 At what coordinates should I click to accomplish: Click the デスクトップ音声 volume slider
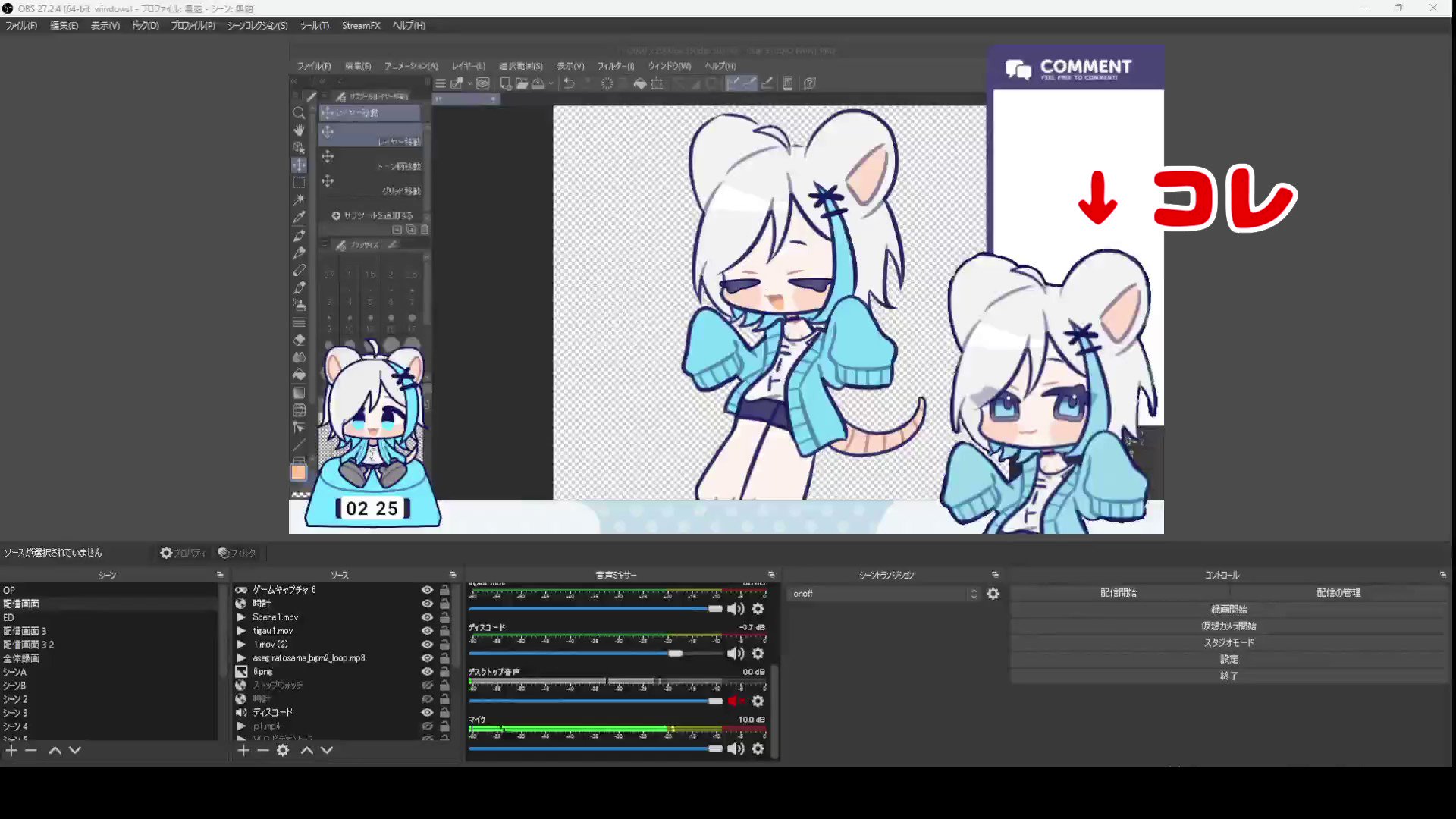coord(596,701)
